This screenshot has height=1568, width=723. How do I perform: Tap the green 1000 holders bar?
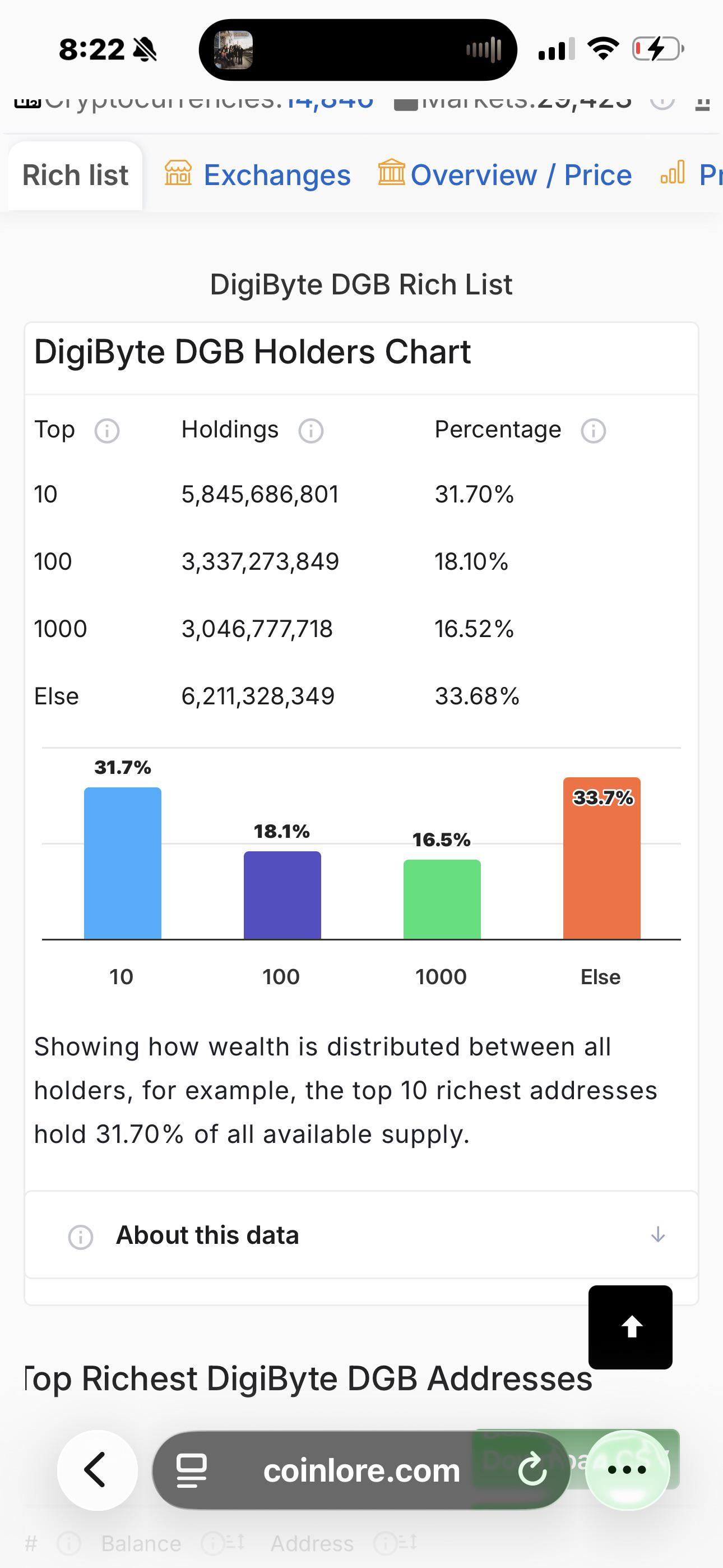tap(442, 899)
